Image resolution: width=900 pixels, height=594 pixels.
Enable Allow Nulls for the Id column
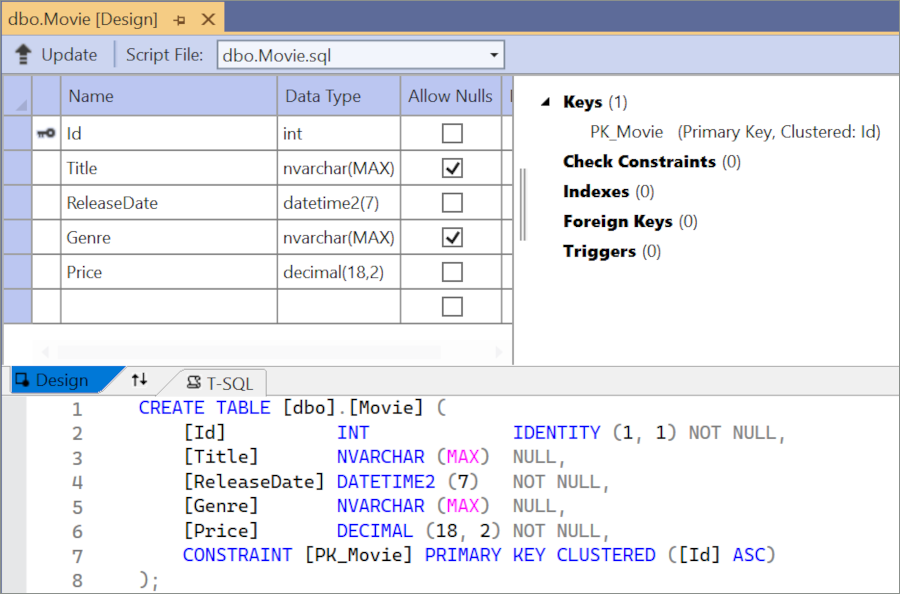click(452, 133)
